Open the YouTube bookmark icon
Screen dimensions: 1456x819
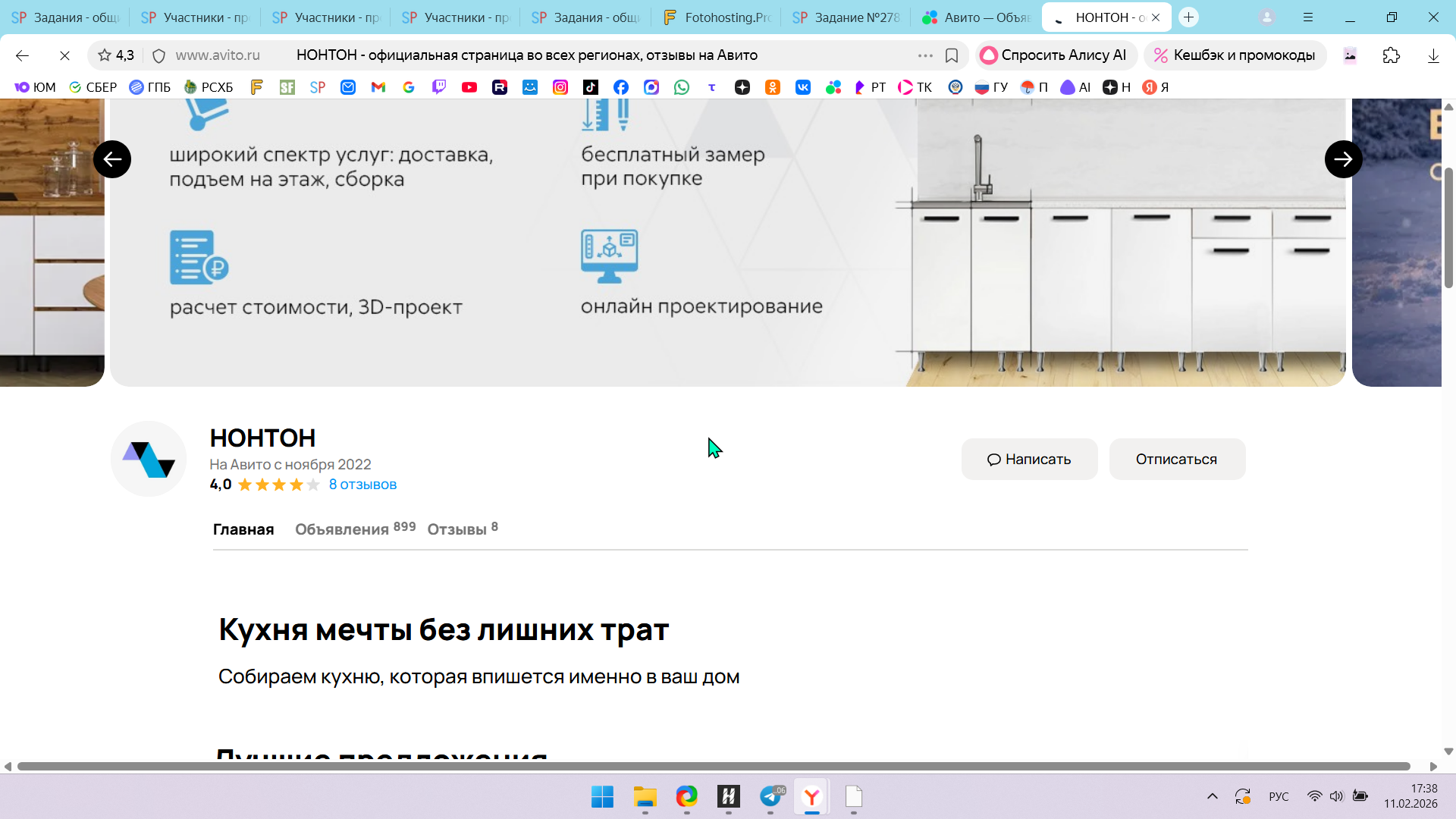(469, 87)
